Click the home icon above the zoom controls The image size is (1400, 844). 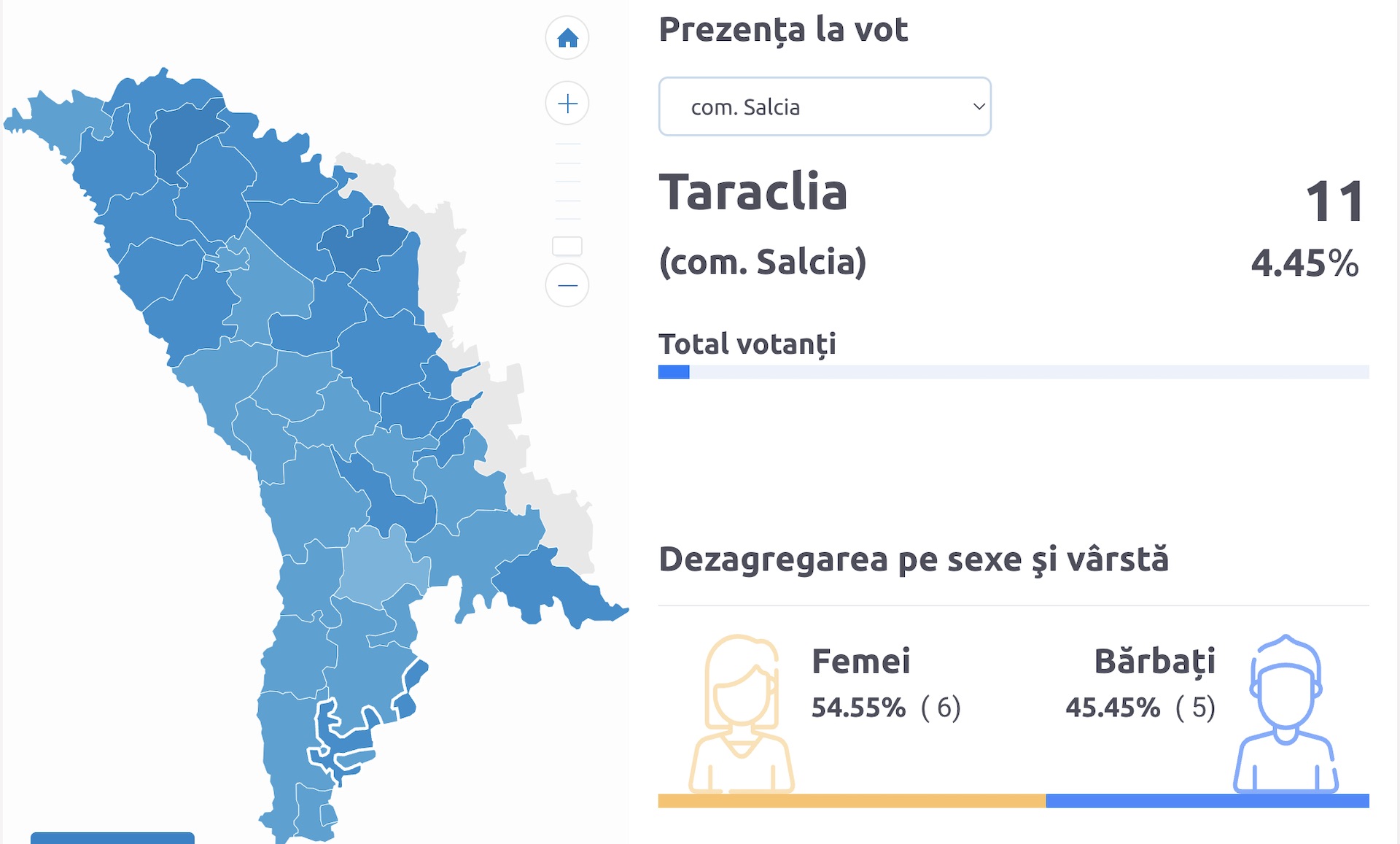click(567, 38)
